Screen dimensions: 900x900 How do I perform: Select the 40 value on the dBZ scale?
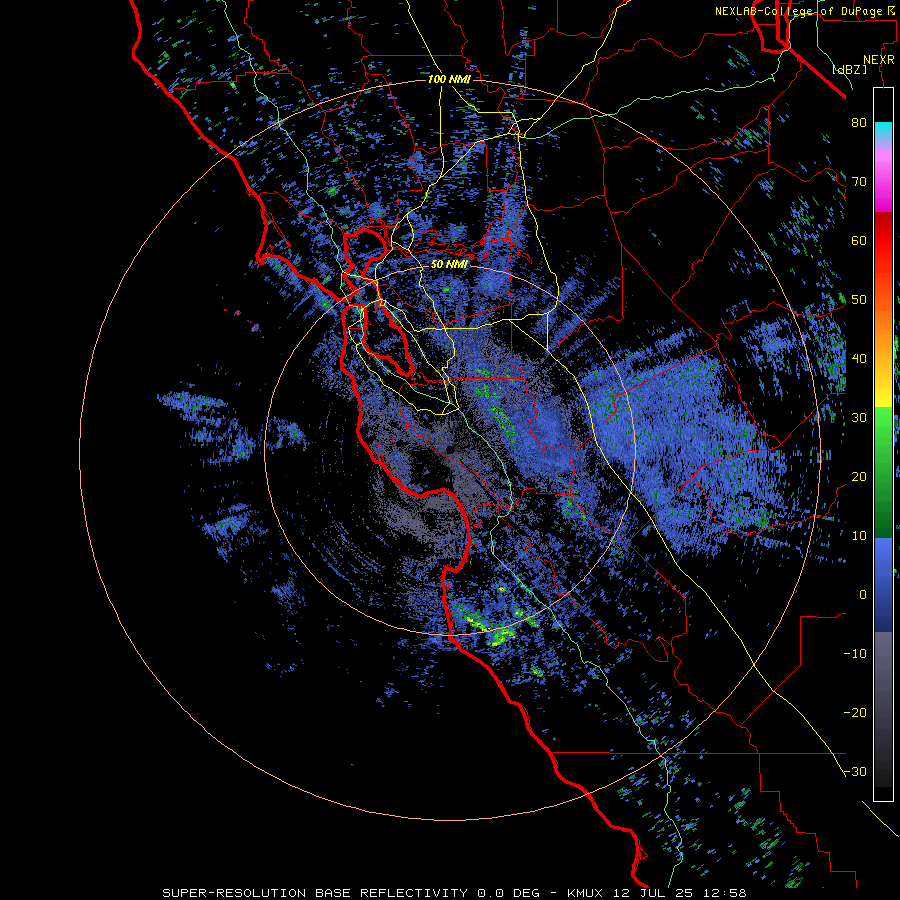859,359
